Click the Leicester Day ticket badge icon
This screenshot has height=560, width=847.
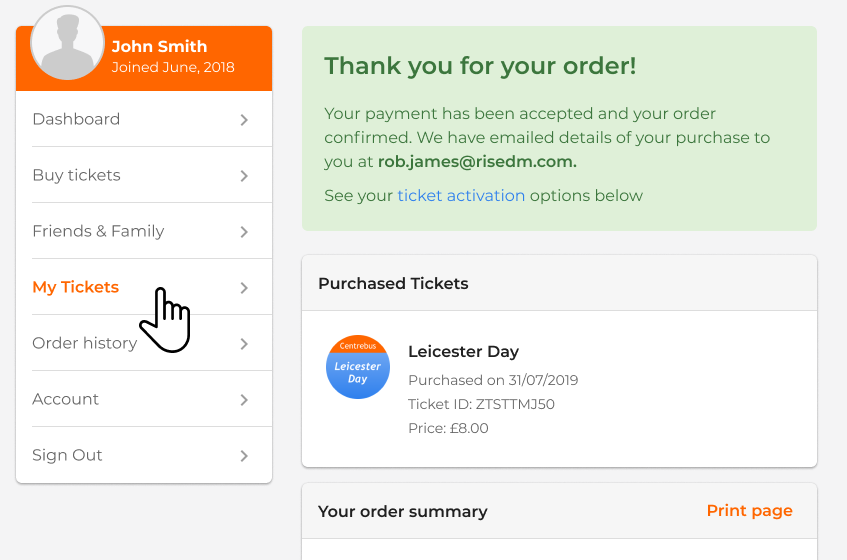click(358, 367)
